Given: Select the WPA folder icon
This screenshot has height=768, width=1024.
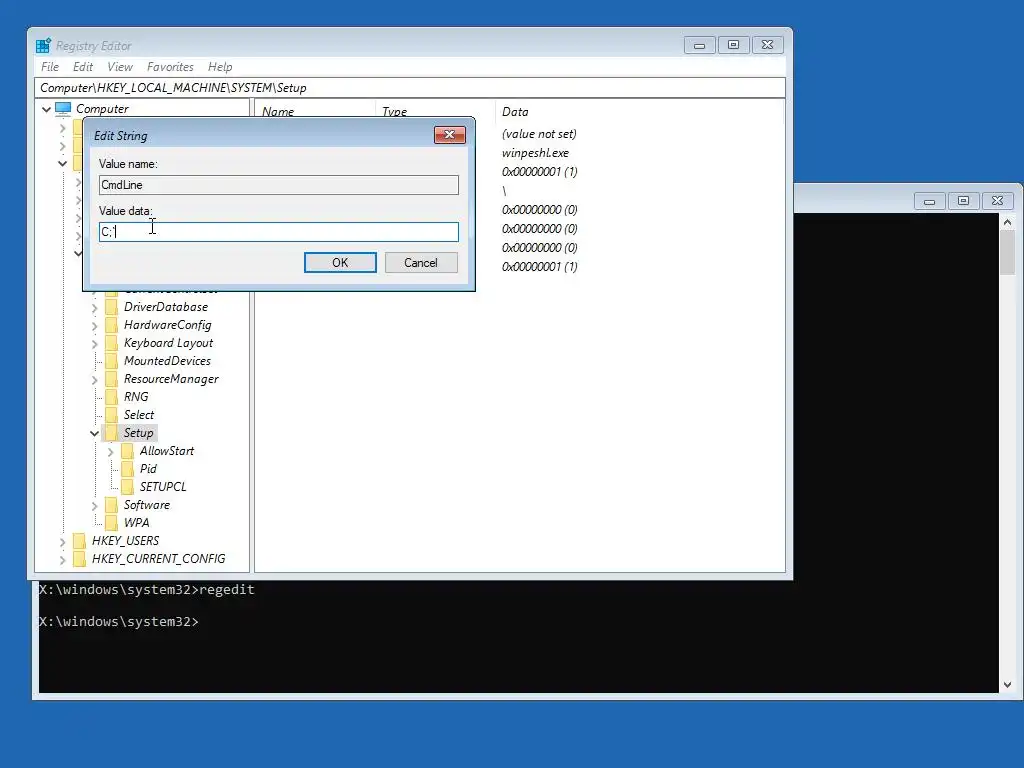Looking at the screenshot, I should point(112,522).
